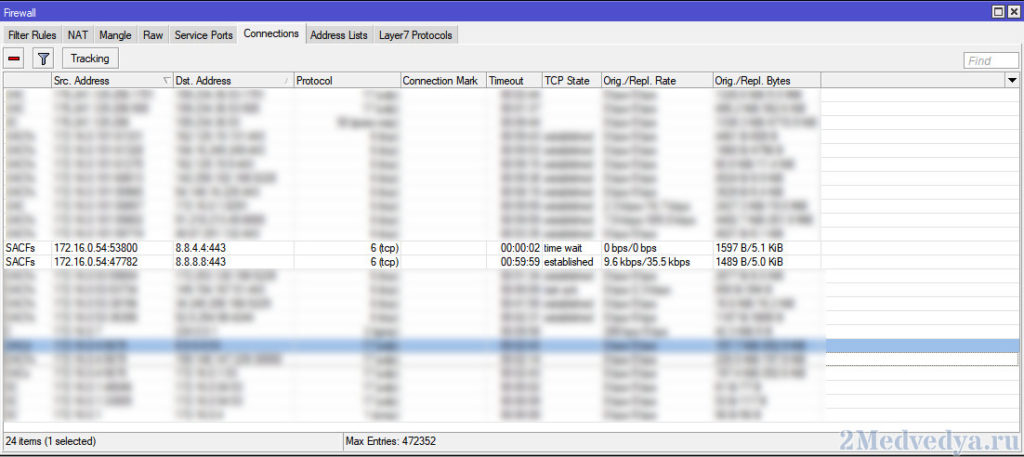This screenshot has width=1024, height=457.
Task: Click the Protocol column header
Action: [x=347, y=80]
